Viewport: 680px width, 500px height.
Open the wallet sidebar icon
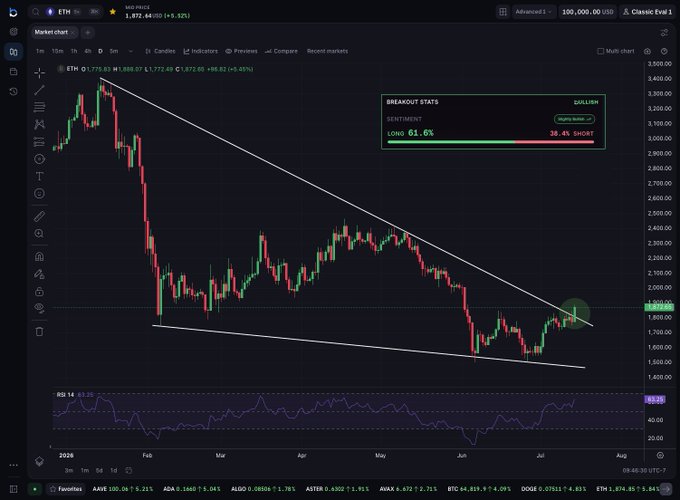click(13, 72)
